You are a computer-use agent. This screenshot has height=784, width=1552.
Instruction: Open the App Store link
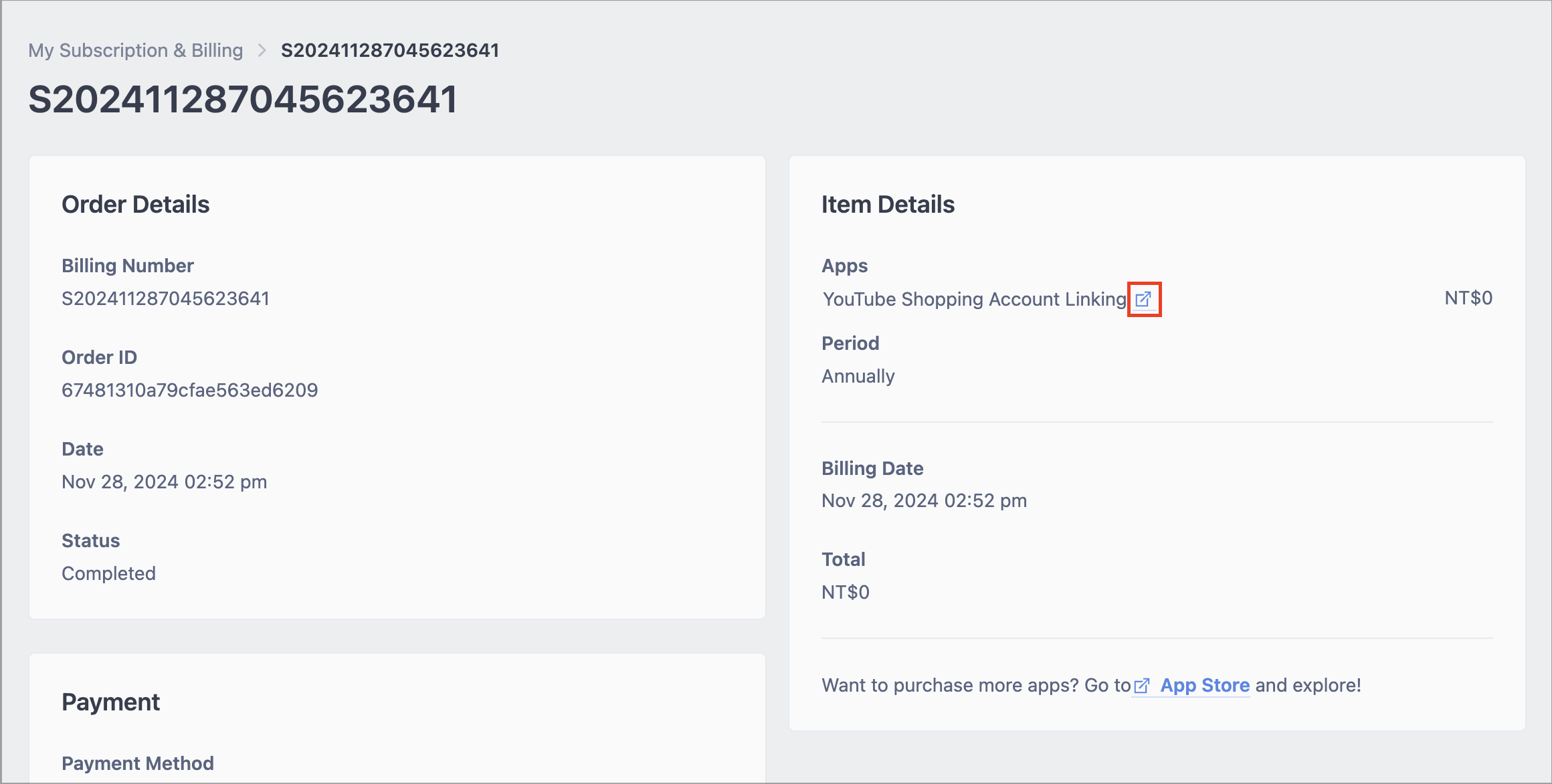[1205, 685]
